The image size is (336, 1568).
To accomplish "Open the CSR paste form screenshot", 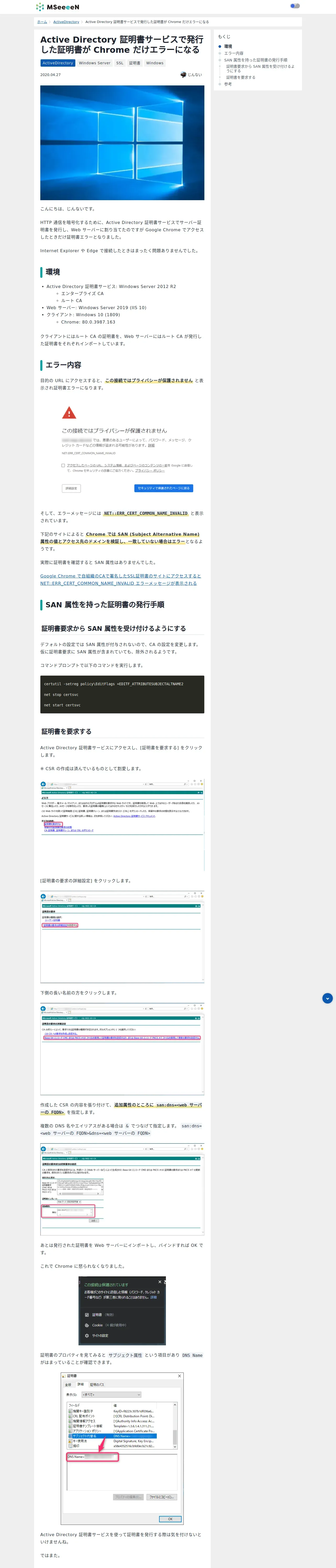I will tap(122, 1189).
